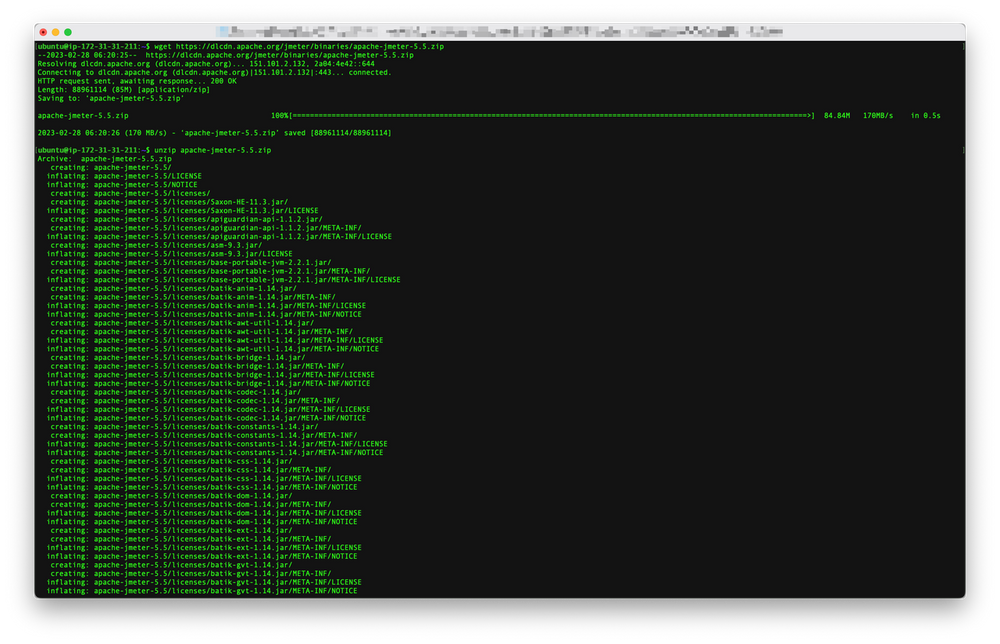1000x644 pixels.
Task: Select the 'Saving to:' output line
Action: coord(111,99)
